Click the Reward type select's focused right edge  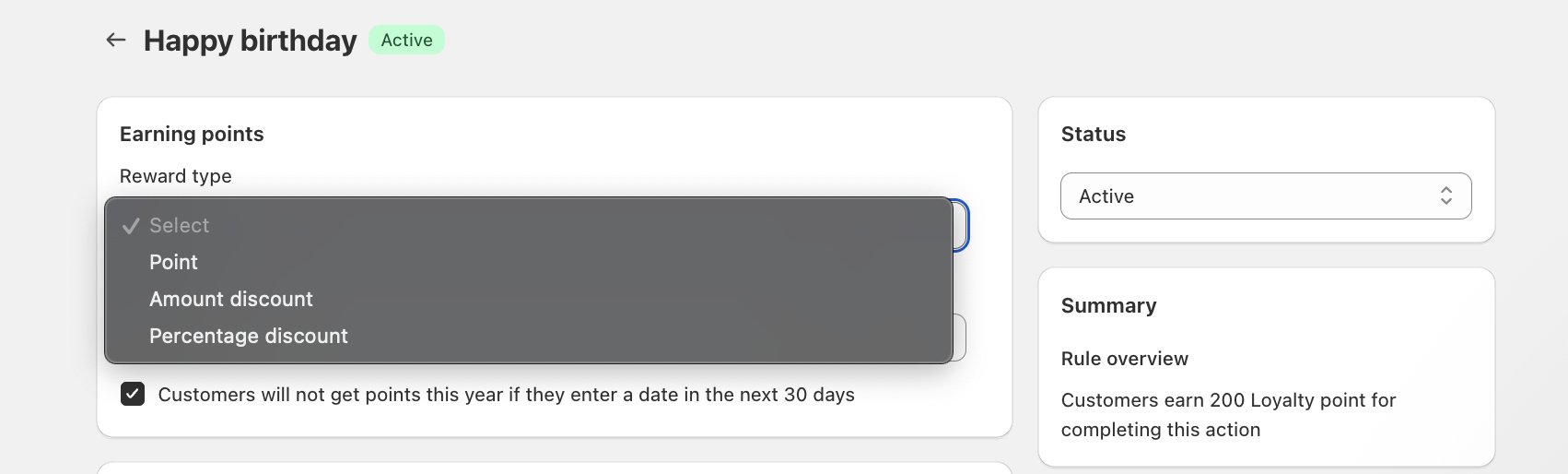(961, 225)
